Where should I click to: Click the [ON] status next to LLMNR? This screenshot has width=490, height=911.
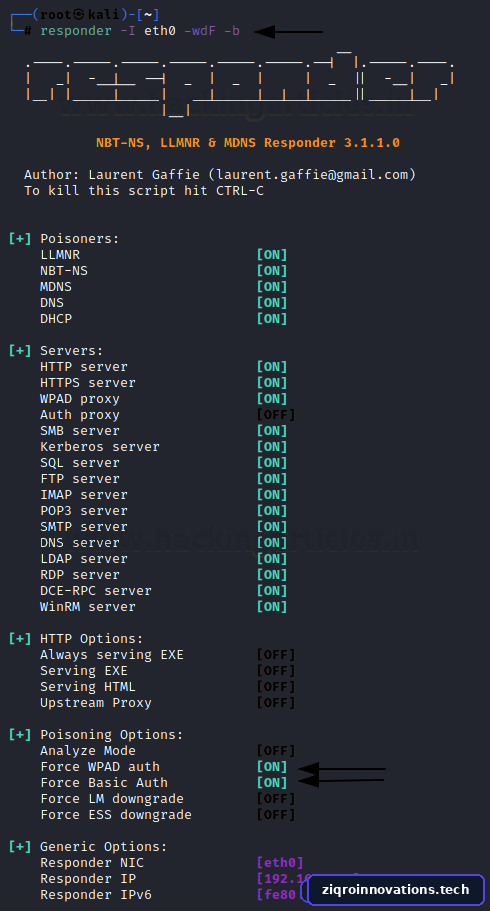pyautogui.click(x=272, y=254)
